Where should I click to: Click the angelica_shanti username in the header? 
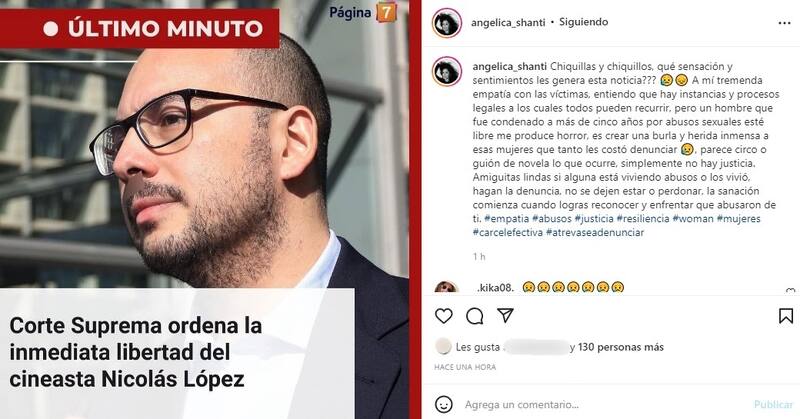click(508, 22)
